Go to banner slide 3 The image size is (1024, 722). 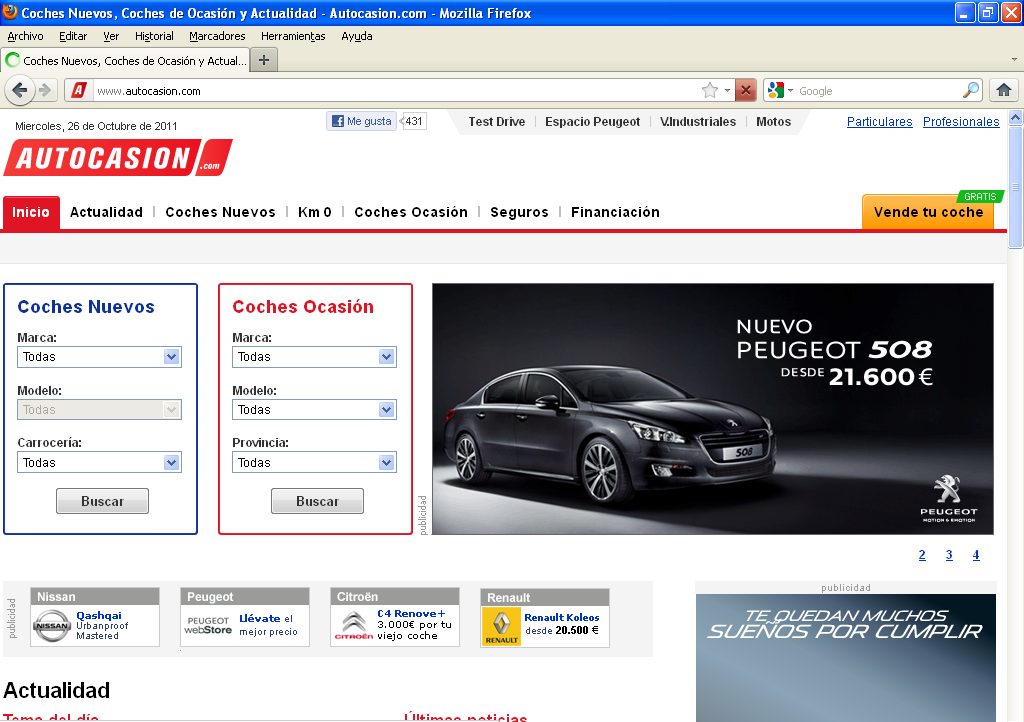(x=949, y=555)
